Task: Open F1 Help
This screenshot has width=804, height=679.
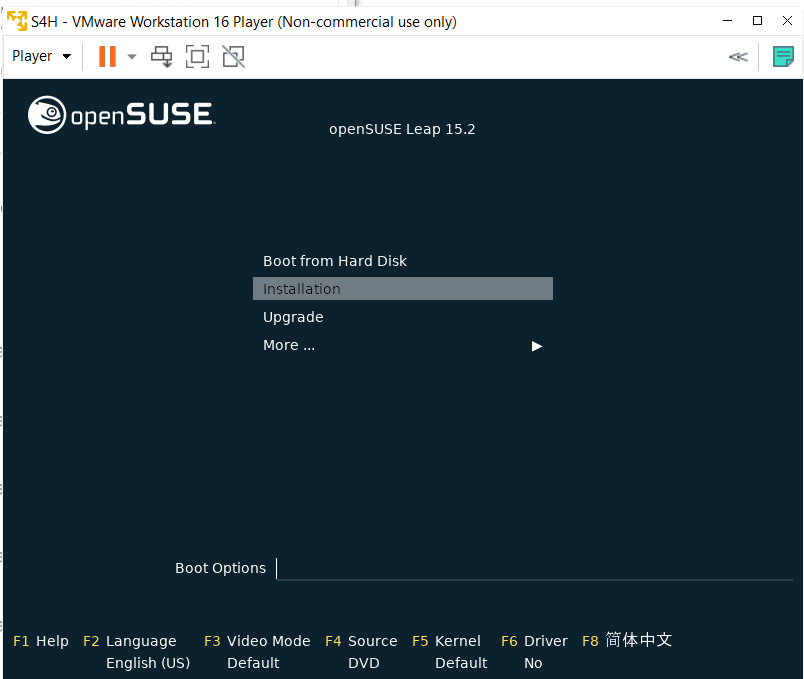Action: coord(41,641)
